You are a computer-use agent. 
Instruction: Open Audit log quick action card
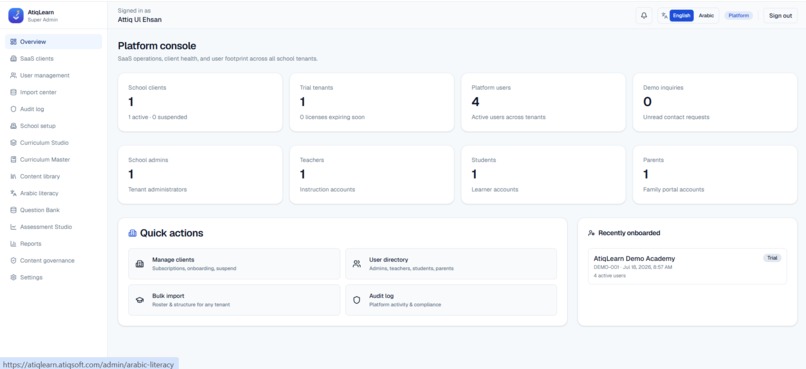coord(451,300)
